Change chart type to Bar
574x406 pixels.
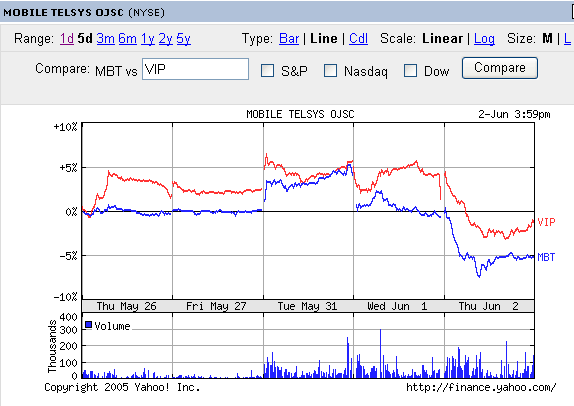289,38
